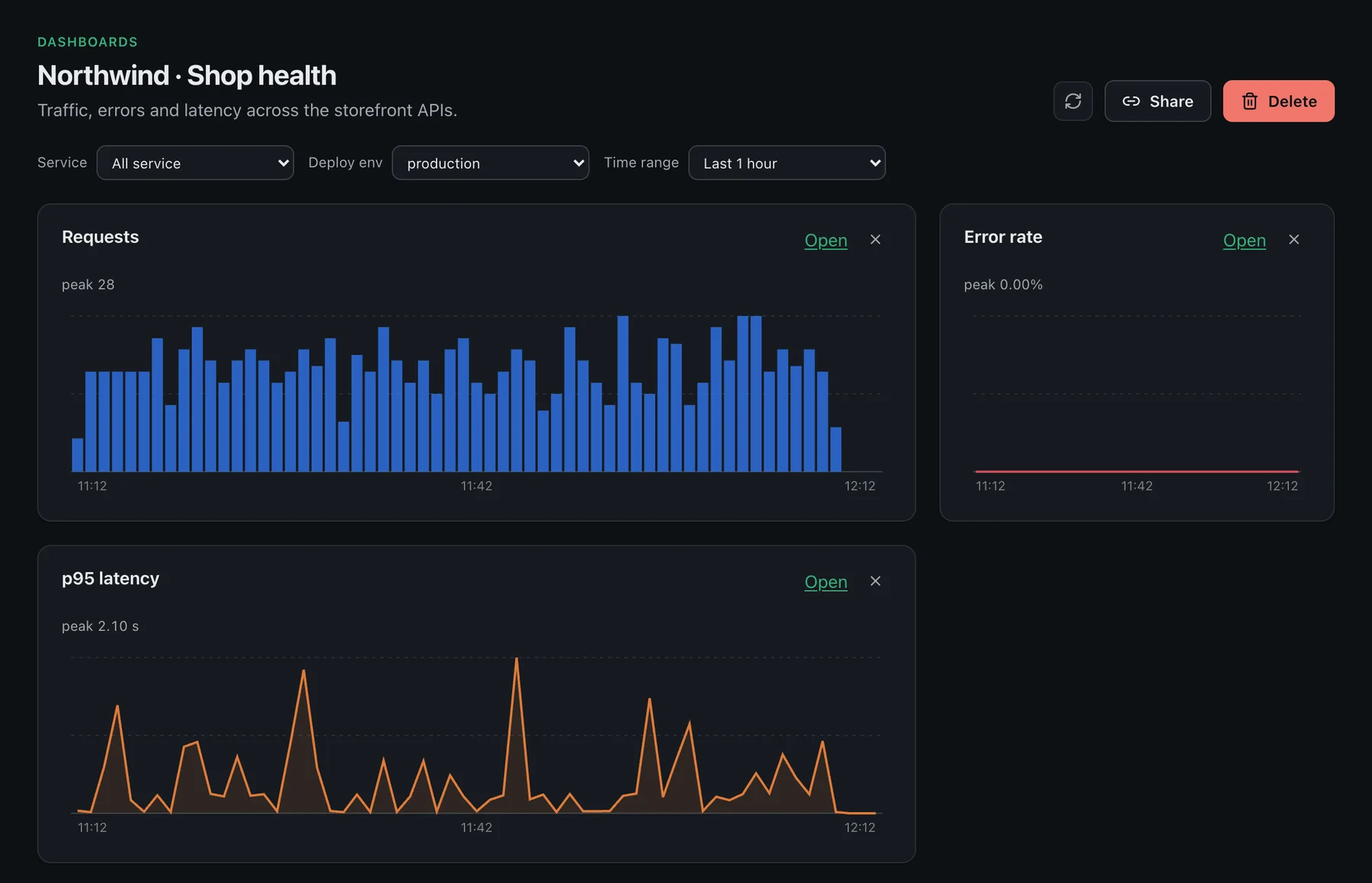Click the dashboard description about storefront APIs
This screenshot has height=883, width=1372.
(x=247, y=110)
